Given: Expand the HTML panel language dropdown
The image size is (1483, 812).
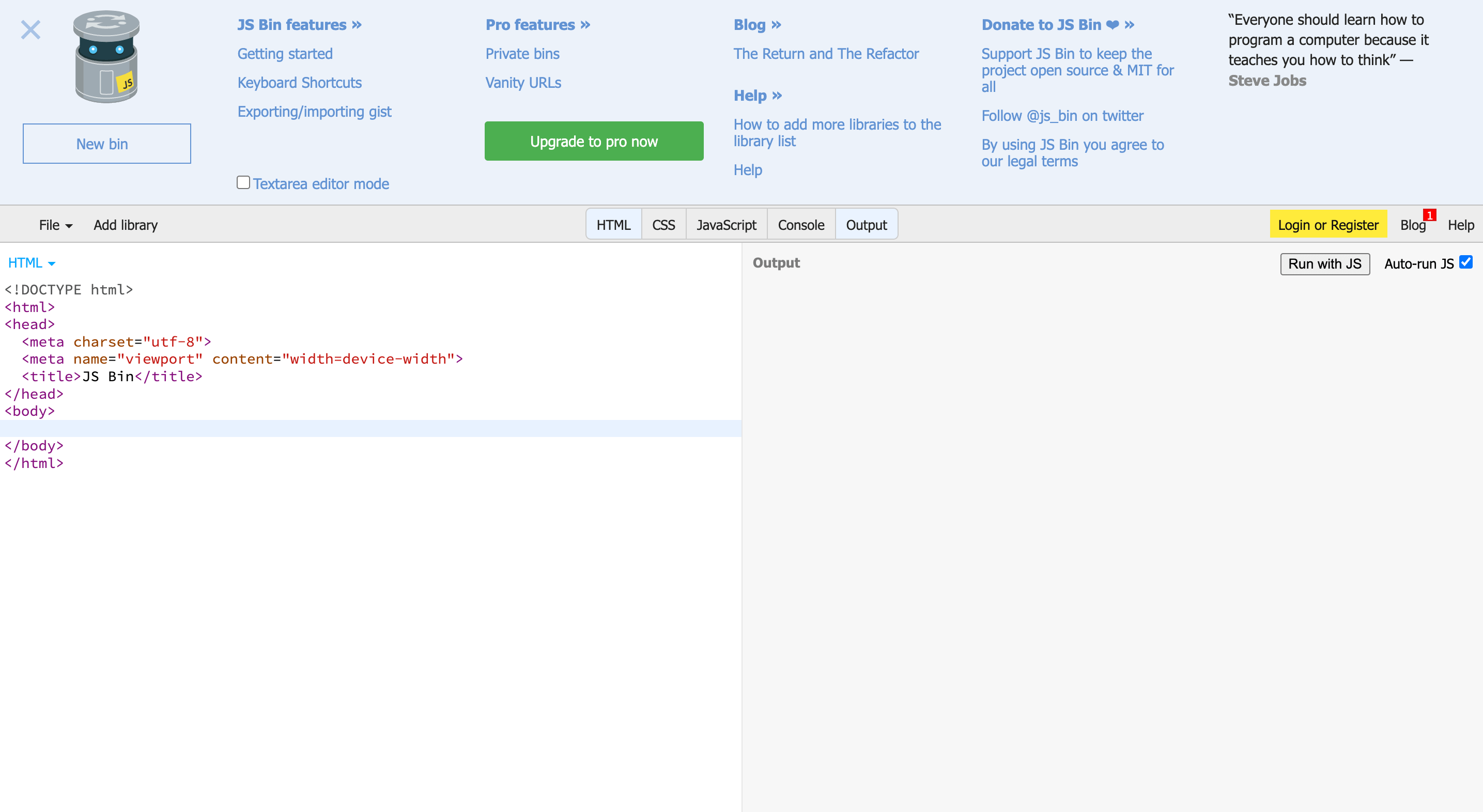Looking at the screenshot, I should (32, 263).
